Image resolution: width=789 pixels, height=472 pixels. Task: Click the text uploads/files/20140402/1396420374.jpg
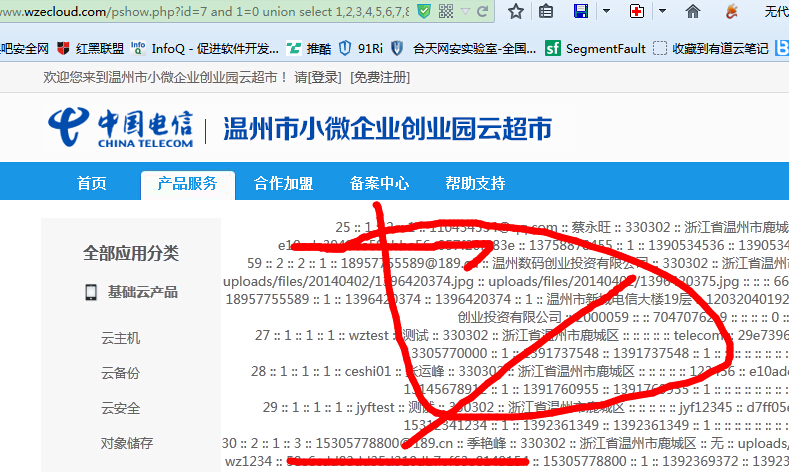[x=348, y=281]
